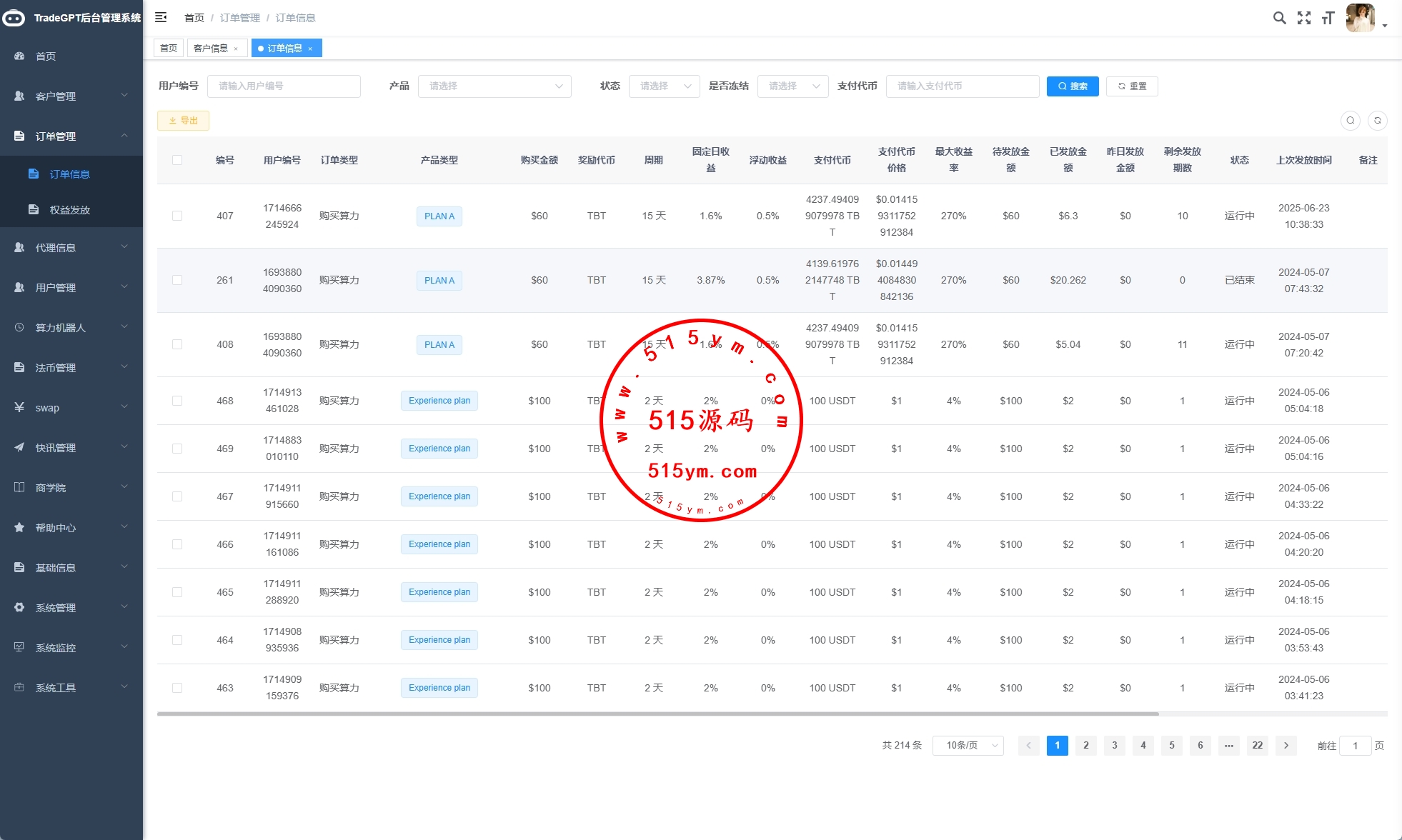Open the 10条/页 page size dropdown
The width and height of the screenshot is (1402, 840).
(x=968, y=746)
